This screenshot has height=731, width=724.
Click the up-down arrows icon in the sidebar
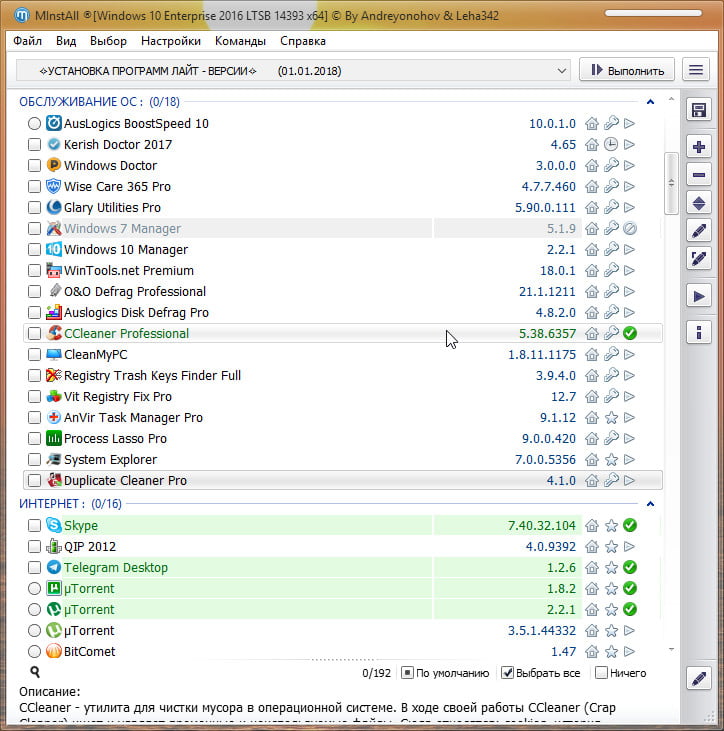tap(699, 203)
